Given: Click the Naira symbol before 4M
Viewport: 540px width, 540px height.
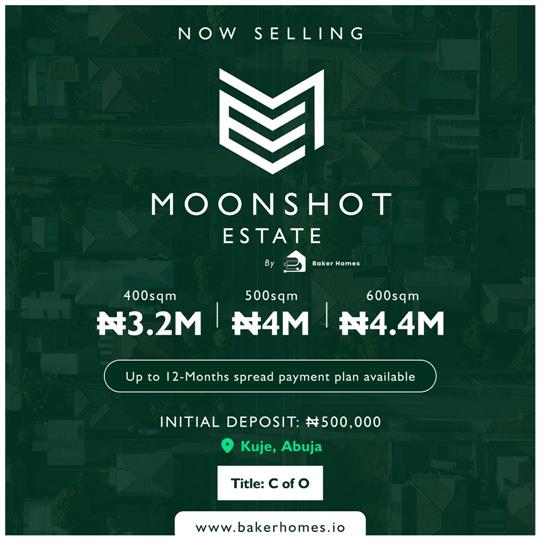Looking at the screenshot, I should tap(246, 324).
